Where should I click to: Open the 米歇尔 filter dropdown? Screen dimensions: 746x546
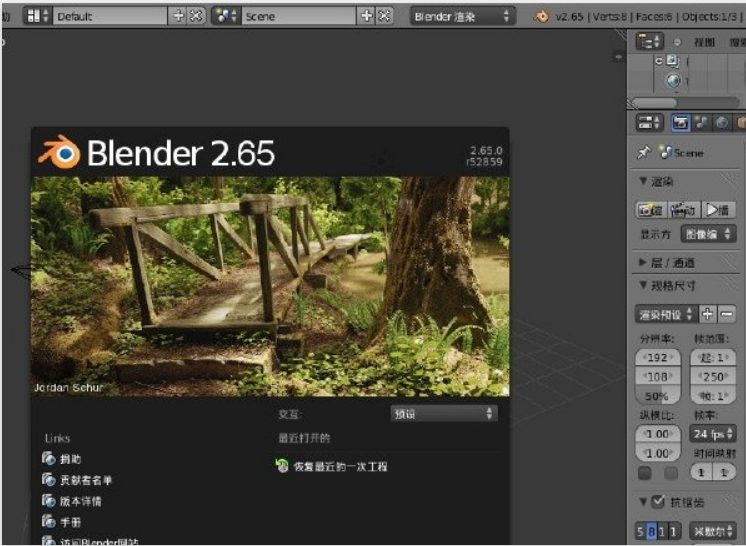click(713, 532)
